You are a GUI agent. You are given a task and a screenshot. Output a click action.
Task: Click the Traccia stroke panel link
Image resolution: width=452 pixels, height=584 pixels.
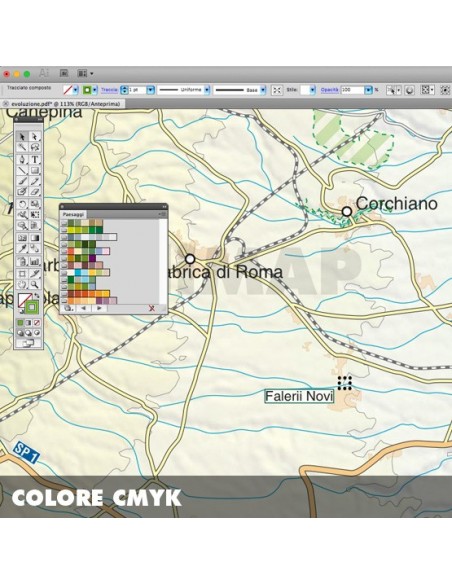(109, 90)
